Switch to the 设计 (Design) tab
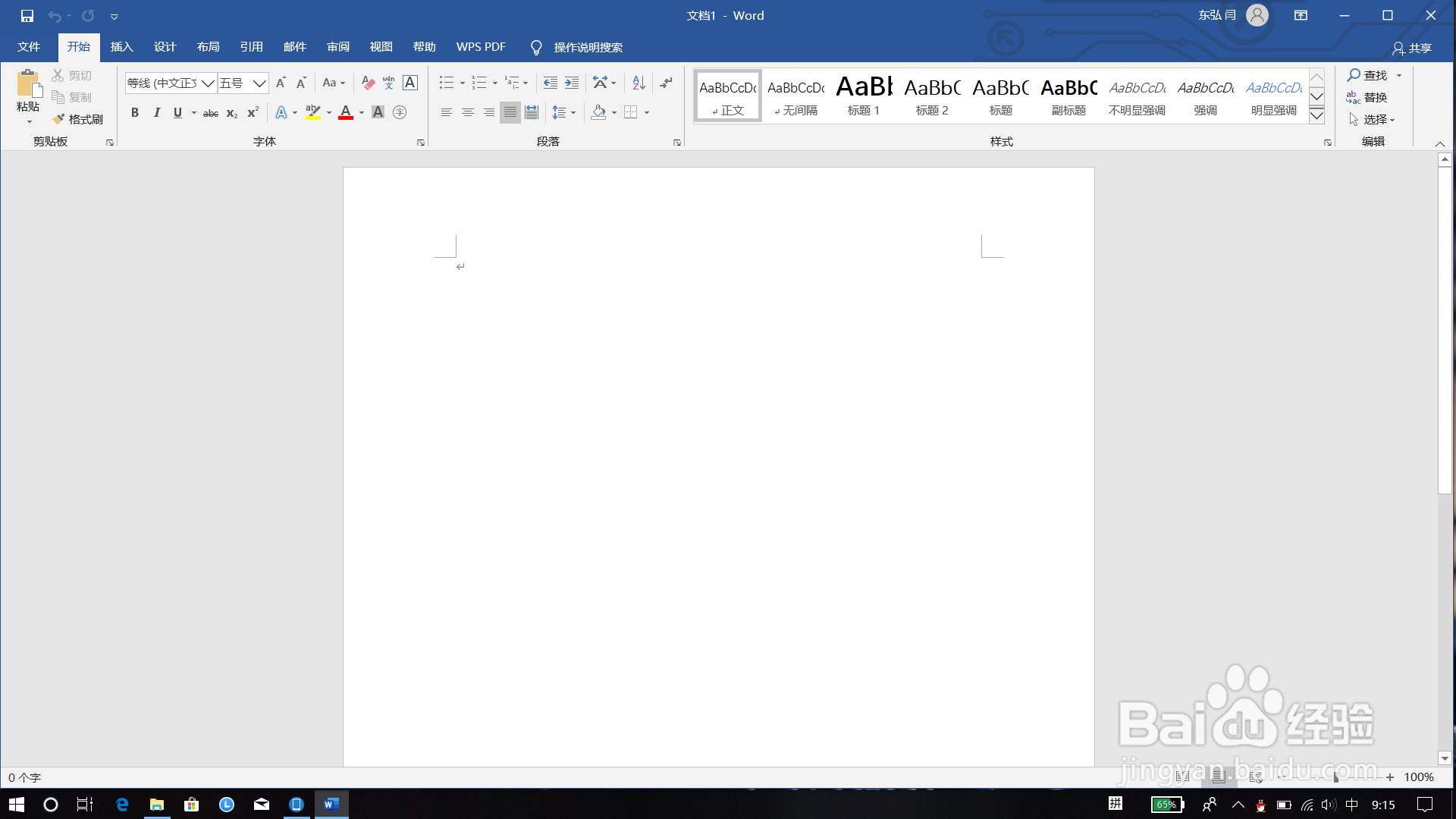Image resolution: width=1456 pixels, height=819 pixels. click(x=165, y=47)
